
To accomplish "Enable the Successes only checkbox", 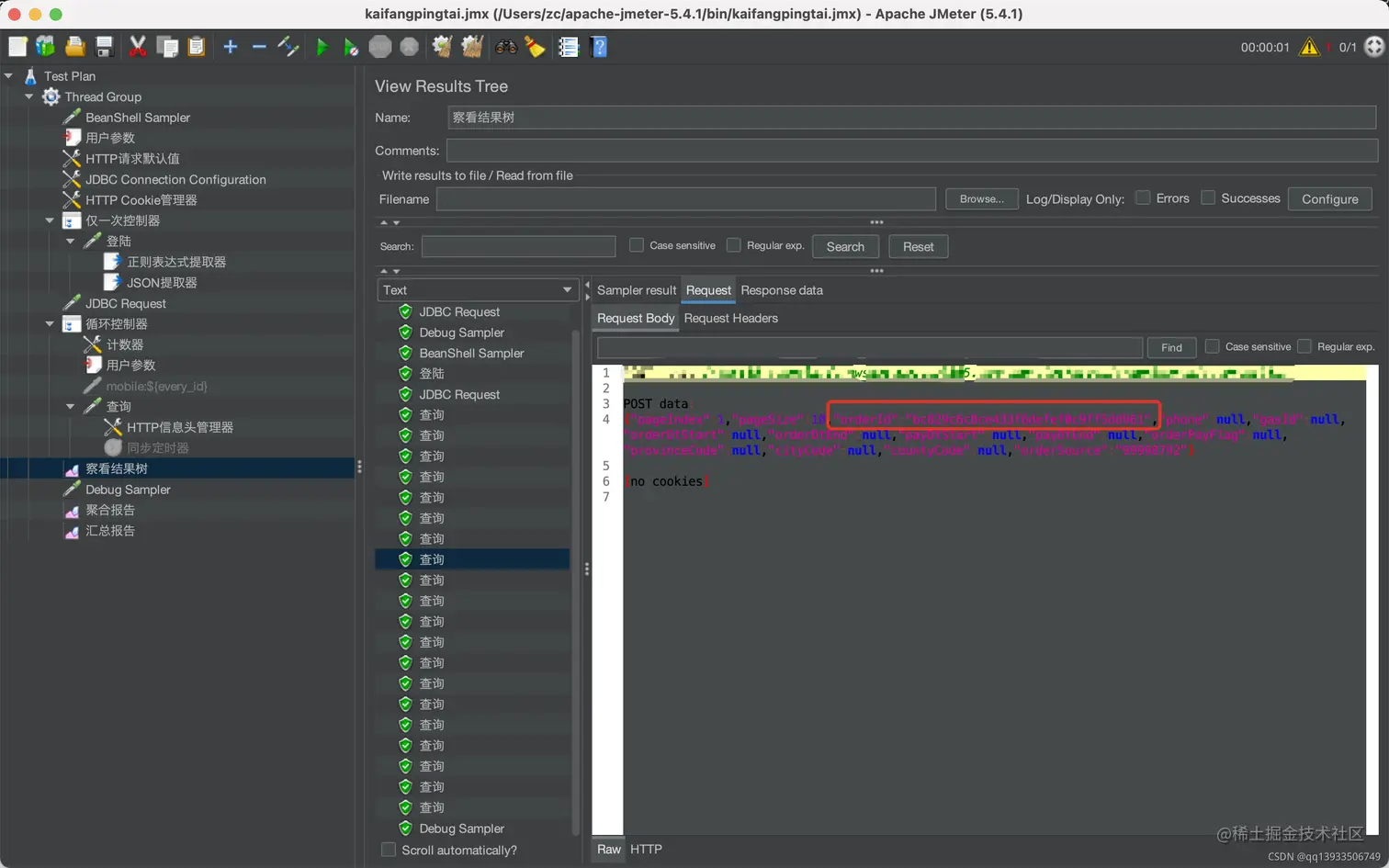I will [1208, 197].
